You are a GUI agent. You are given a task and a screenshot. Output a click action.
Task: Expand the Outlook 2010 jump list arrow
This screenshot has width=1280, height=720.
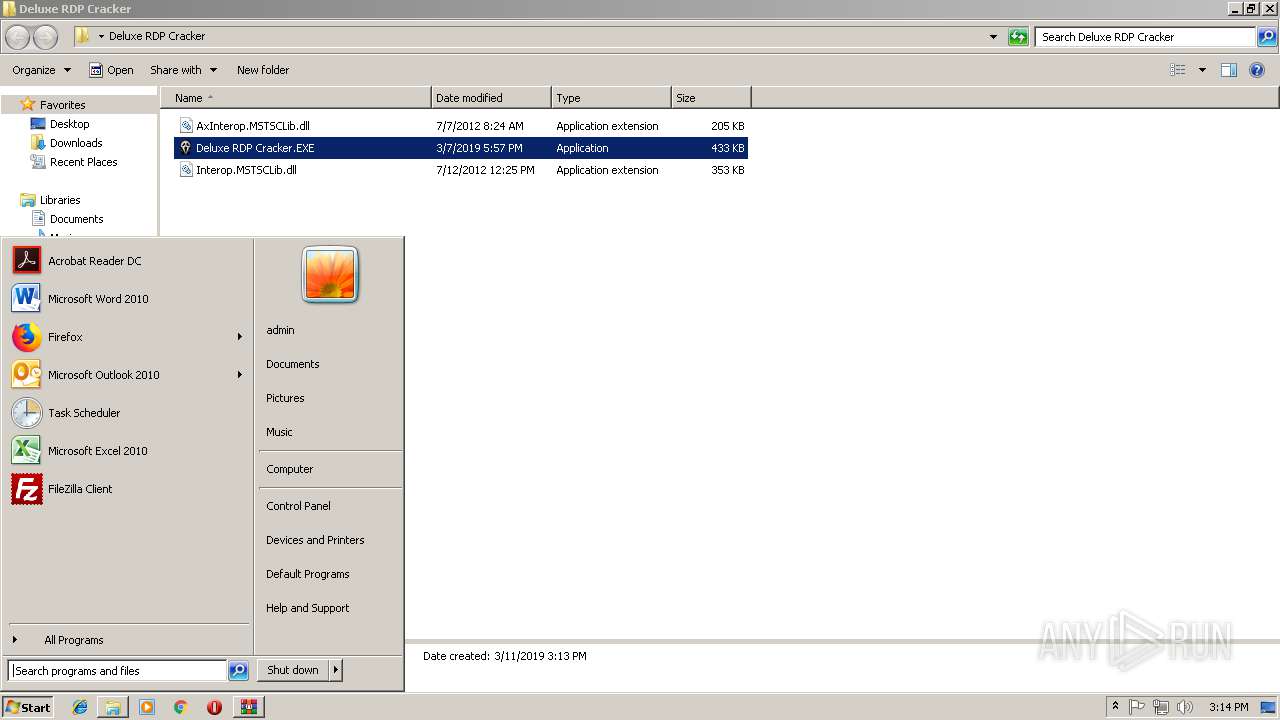coord(239,375)
